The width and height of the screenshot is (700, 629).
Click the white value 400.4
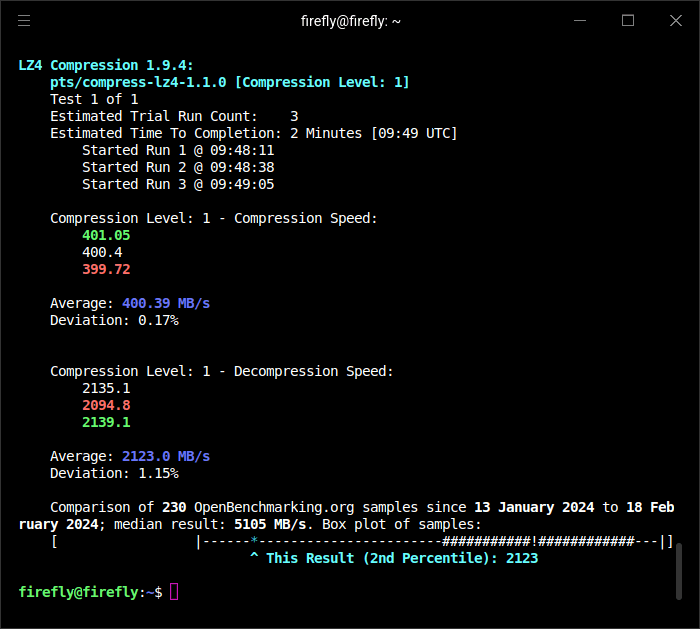tap(102, 252)
